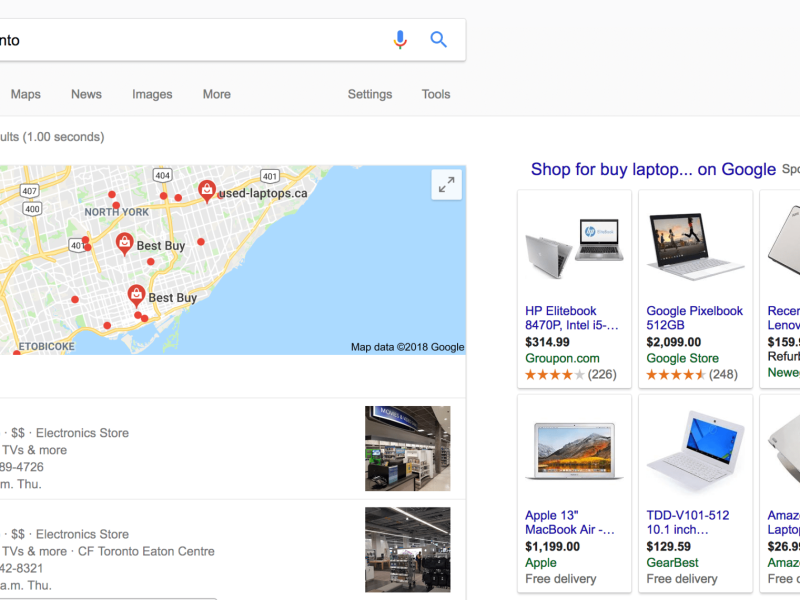
Task: Open the CF Toronto Eaton Centre store photo
Action: coord(408,549)
